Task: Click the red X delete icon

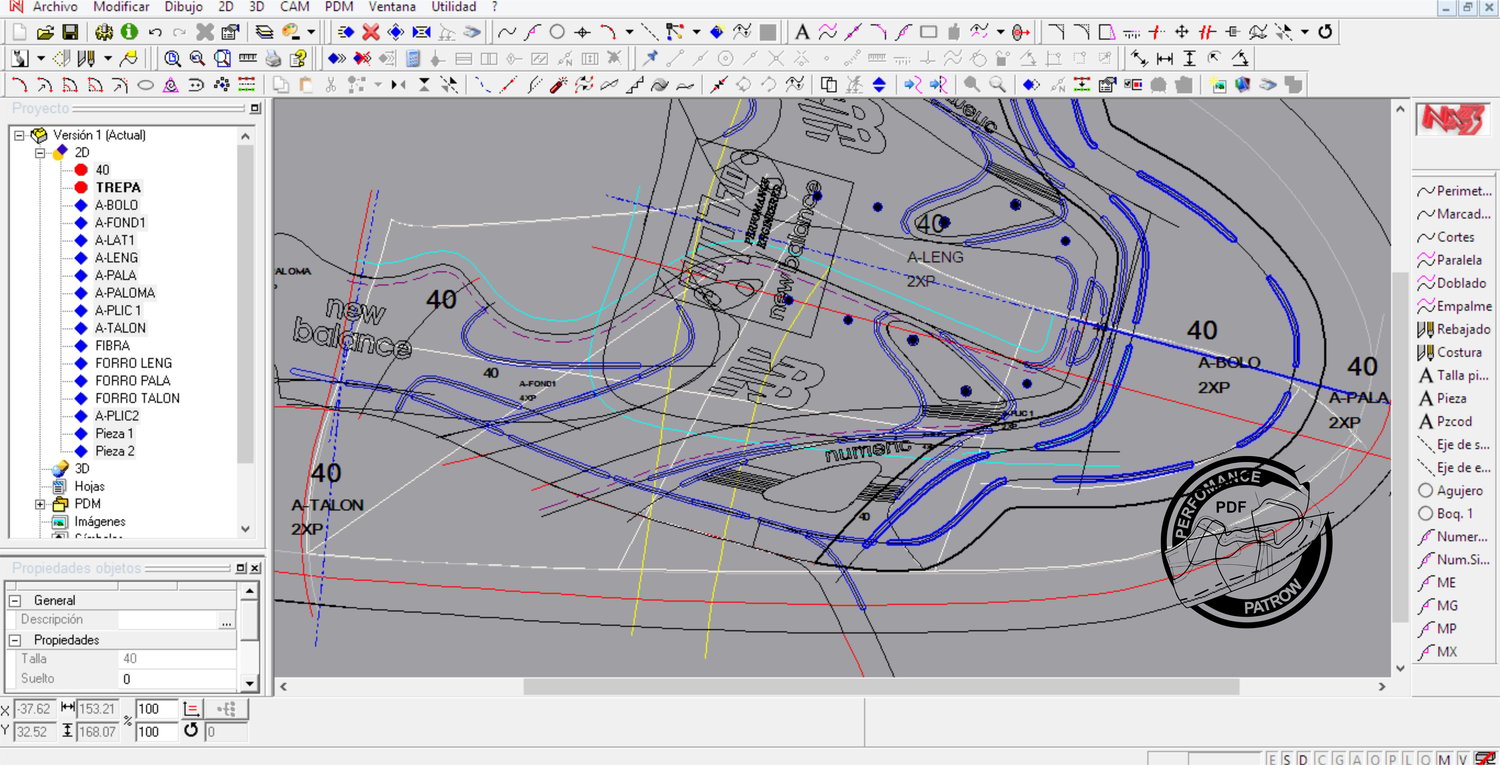Action: (x=371, y=32)
